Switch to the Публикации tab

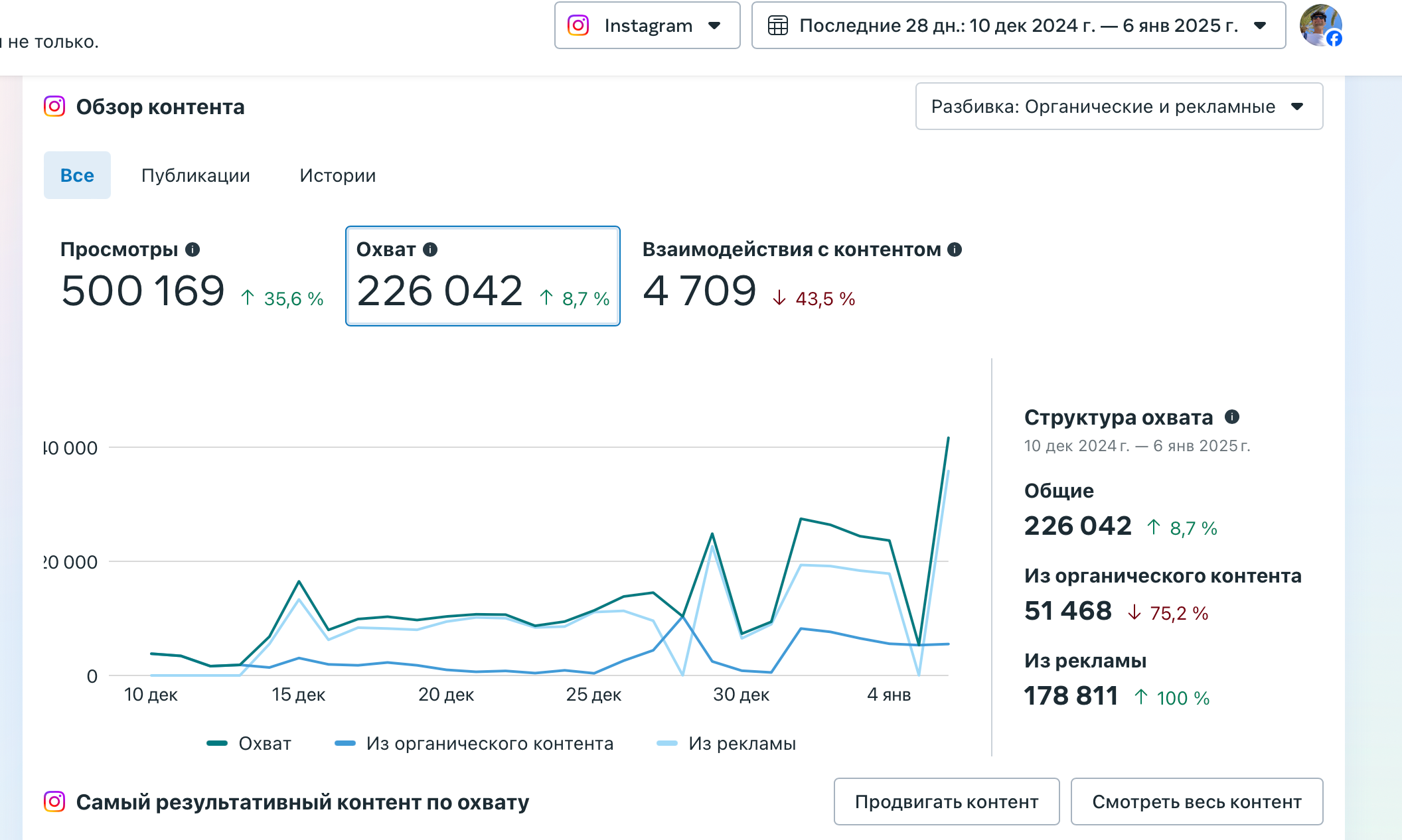[x=196, y=175]
